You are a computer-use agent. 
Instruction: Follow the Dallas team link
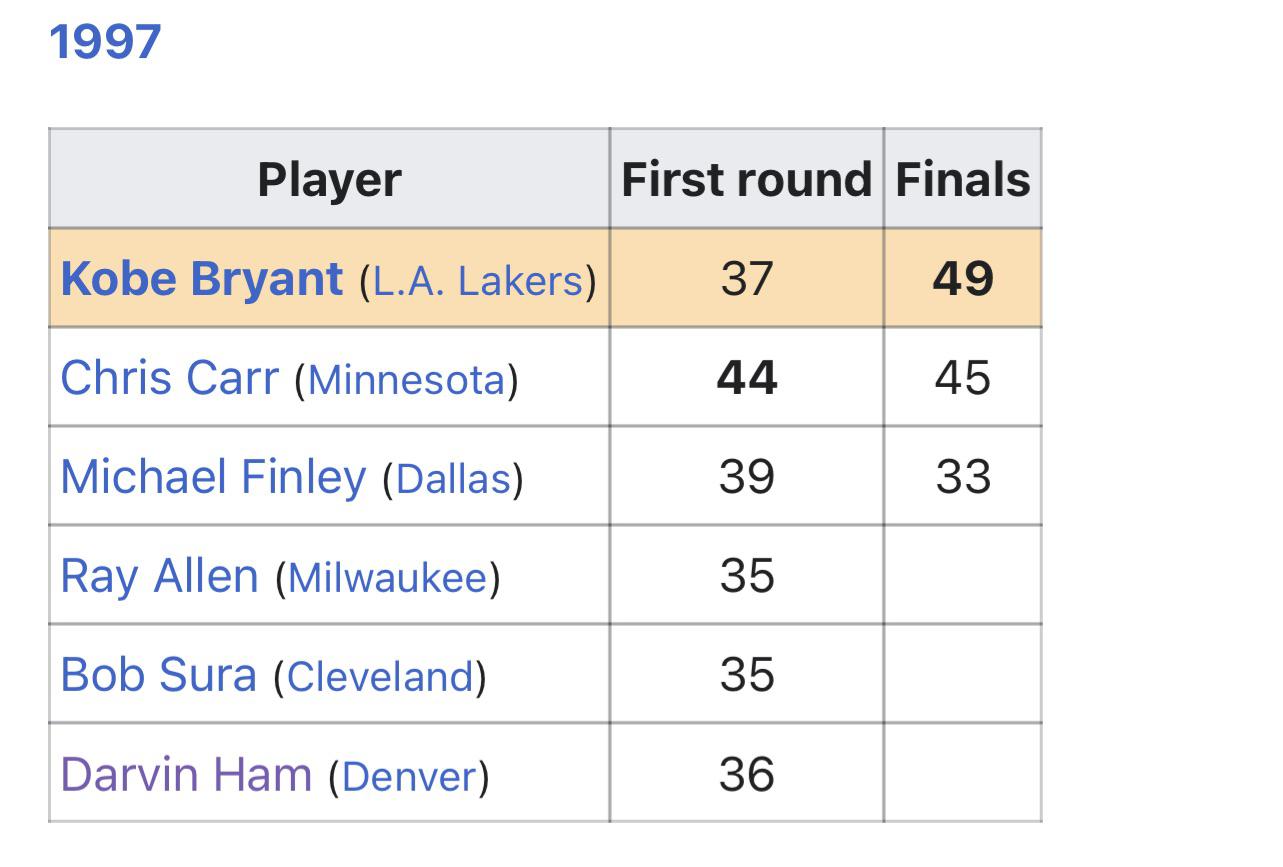[454, 479]
